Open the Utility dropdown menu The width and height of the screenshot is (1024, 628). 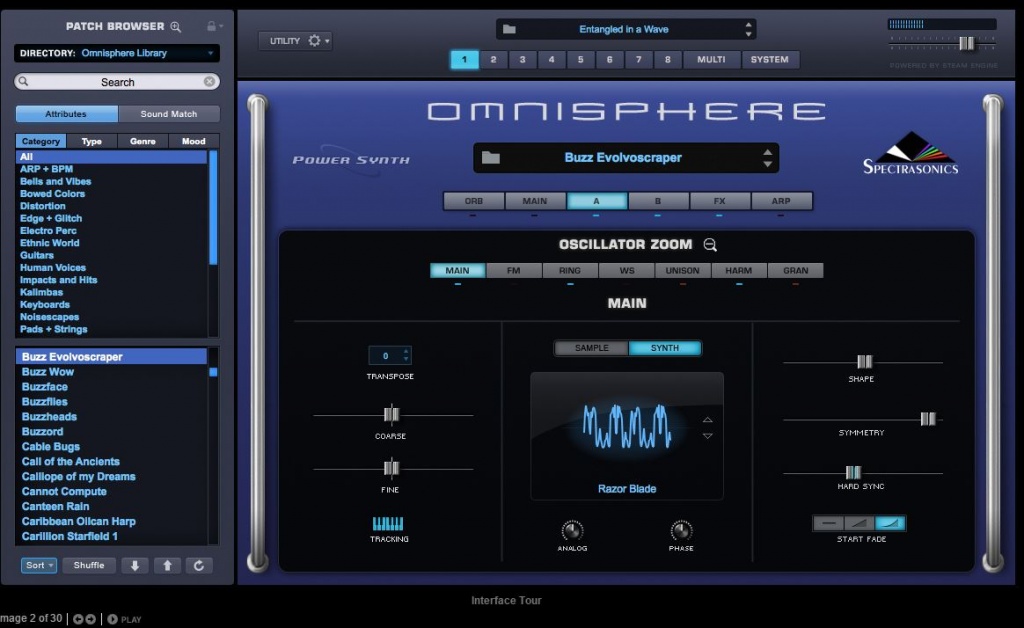pyautogui.click(x=295, y=40)
